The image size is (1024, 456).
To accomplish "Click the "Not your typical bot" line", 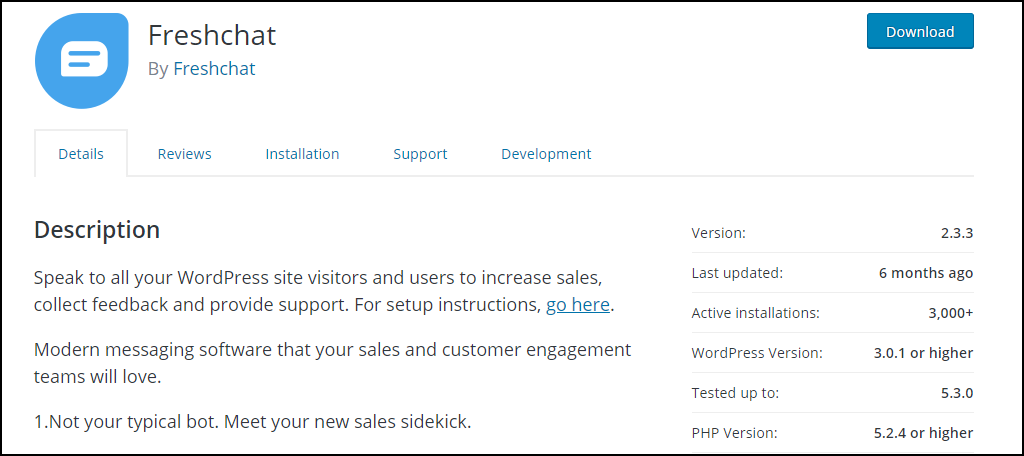I will point(252,422).
